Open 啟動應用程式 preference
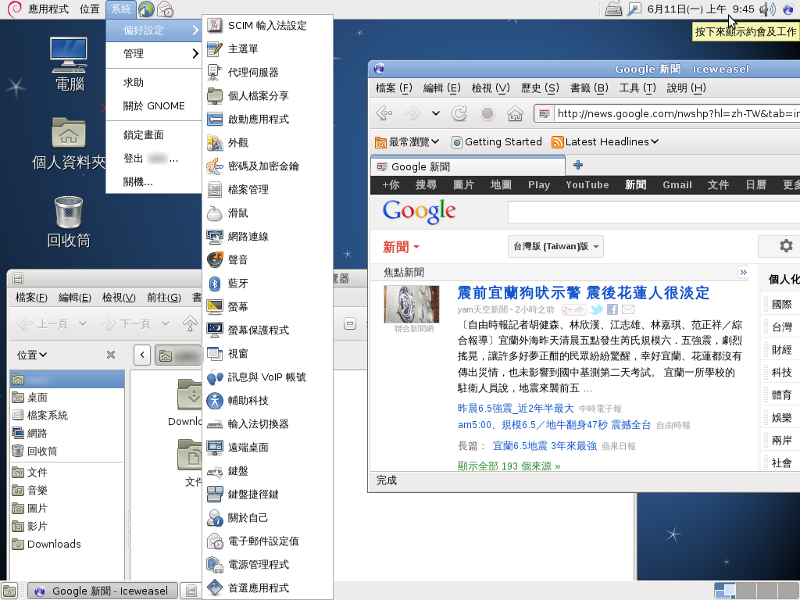 (268, 119)
